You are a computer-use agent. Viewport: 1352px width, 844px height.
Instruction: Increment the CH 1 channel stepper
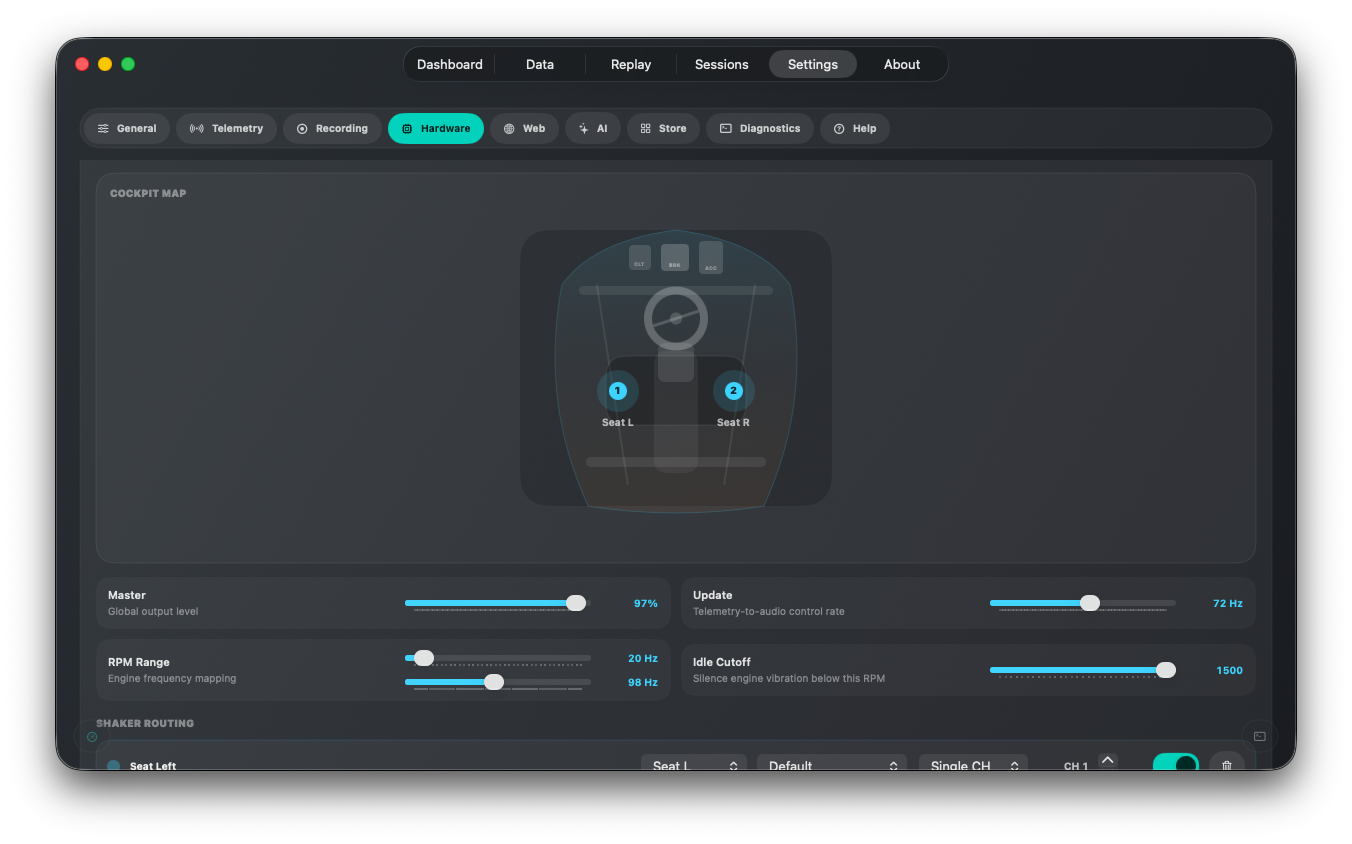point(1107,760)
